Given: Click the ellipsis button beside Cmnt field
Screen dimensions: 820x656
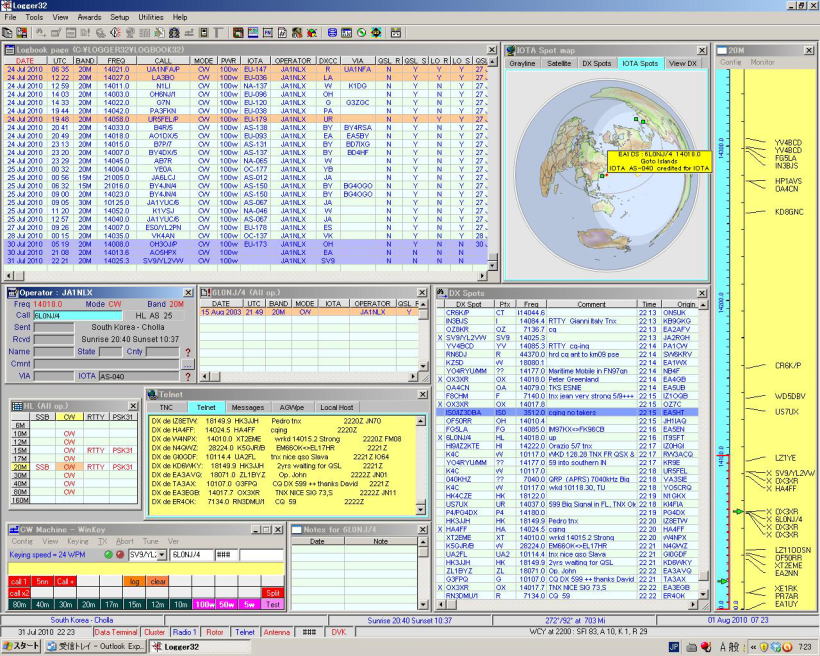Looking at the screenshot, I should (x=188, y=364).
